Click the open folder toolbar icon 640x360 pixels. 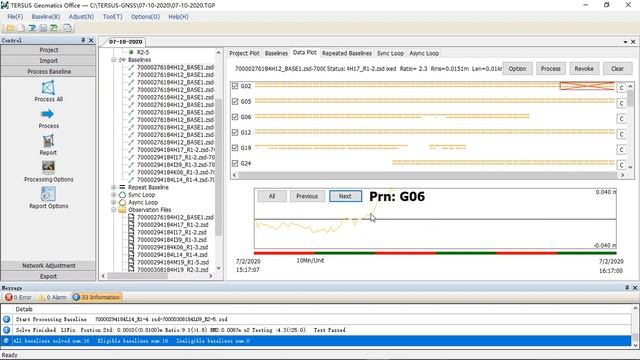pos(10,28)
